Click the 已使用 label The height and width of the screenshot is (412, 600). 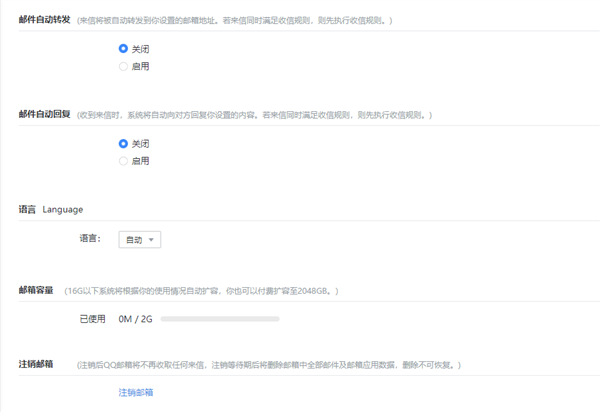[92, 319]
